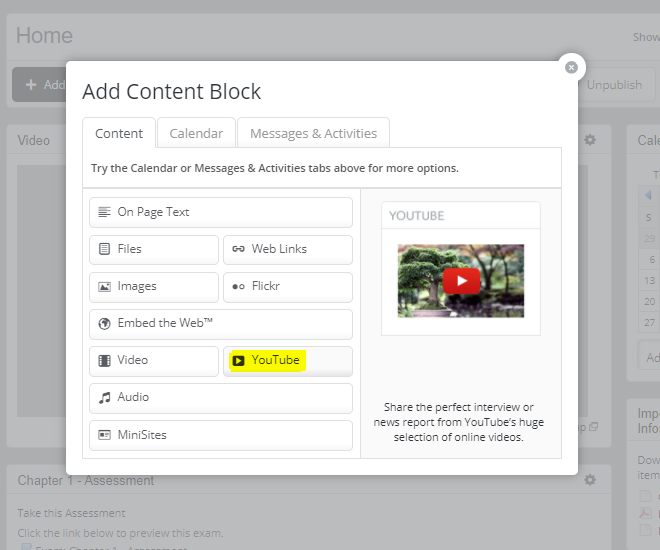Choose the Web Links block
This screenshot has width=660, height=550.
click(x=288, y=249)
